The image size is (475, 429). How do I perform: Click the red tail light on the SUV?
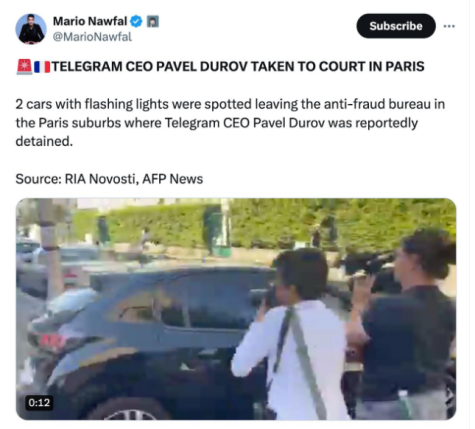[52, 342]
